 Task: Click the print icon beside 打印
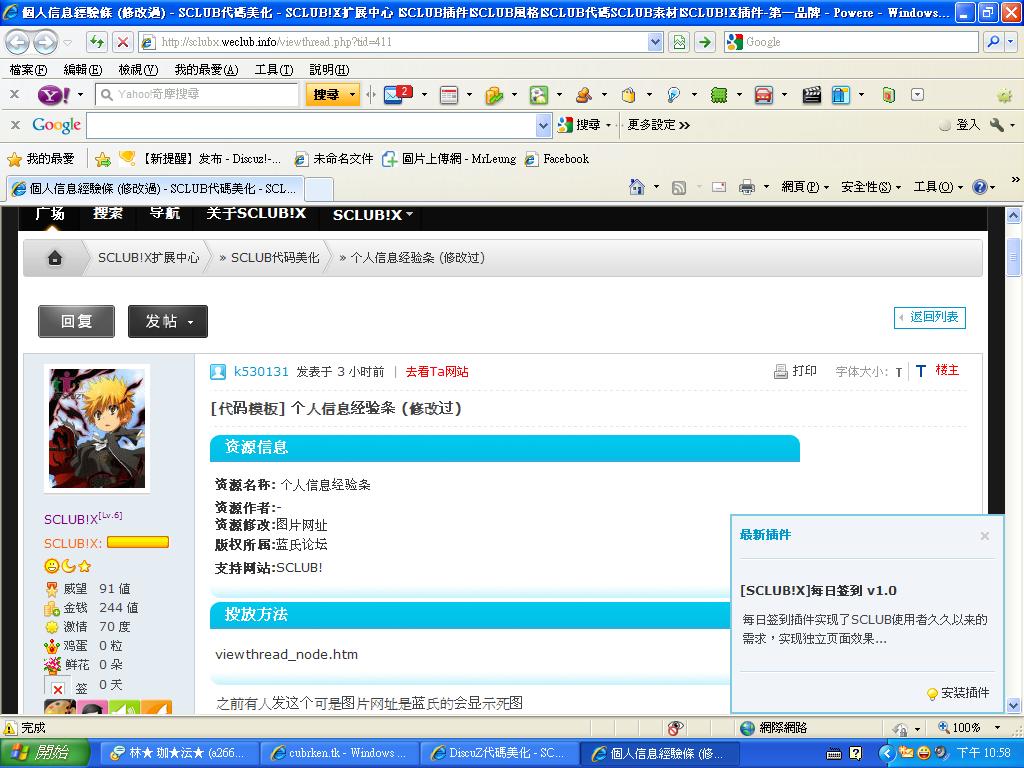(x=781, y=371)
